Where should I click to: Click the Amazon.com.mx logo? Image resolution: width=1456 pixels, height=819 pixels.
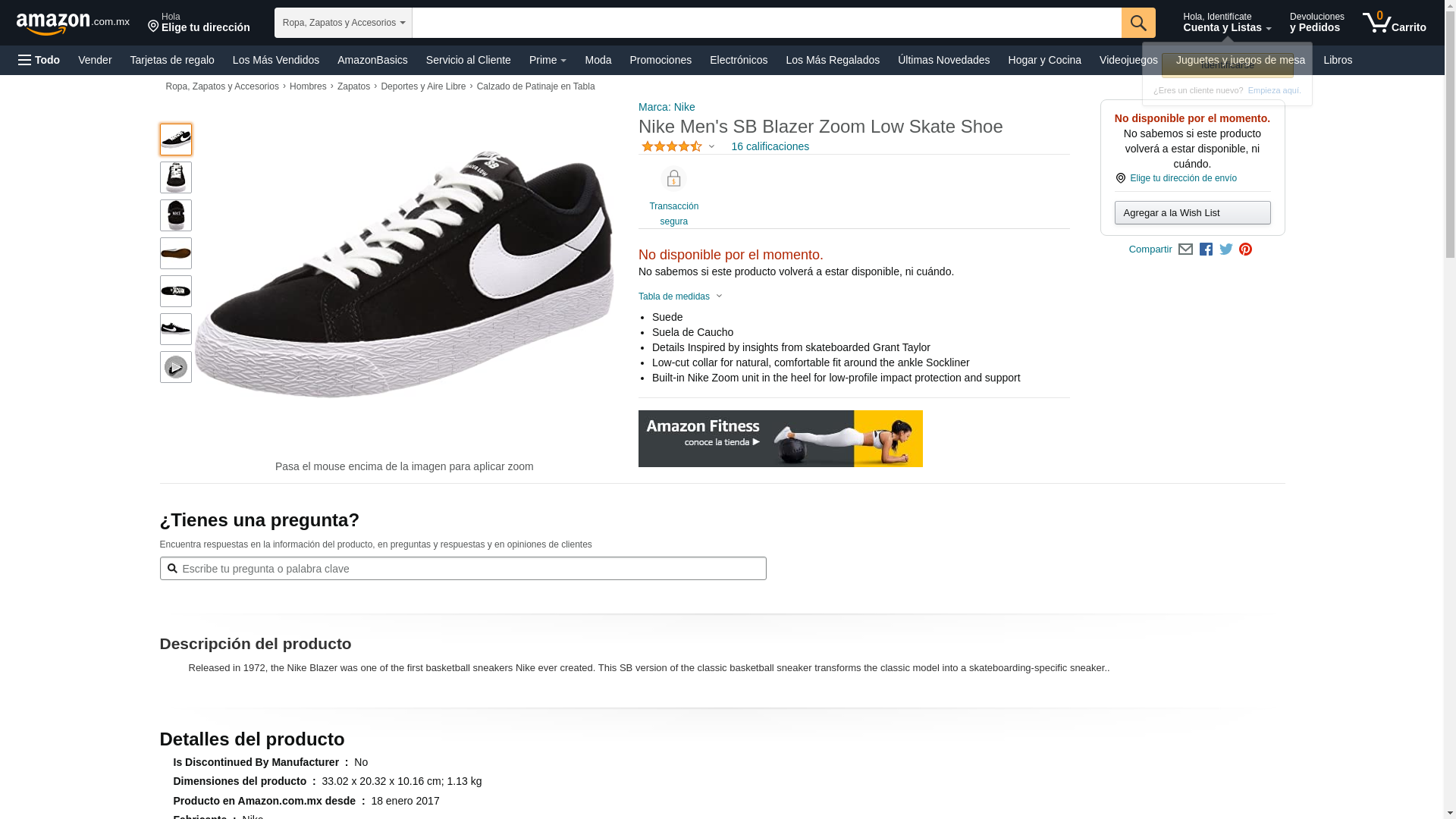[x=72, y=23]
